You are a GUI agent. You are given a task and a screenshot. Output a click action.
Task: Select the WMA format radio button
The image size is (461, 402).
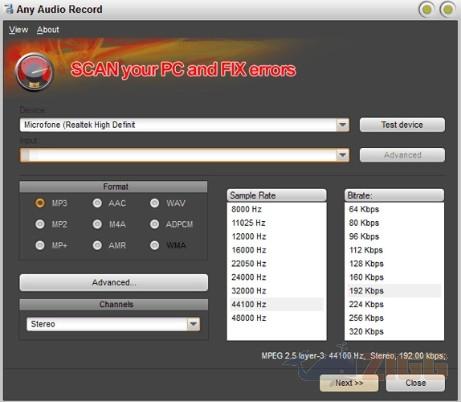coord(155,245)
